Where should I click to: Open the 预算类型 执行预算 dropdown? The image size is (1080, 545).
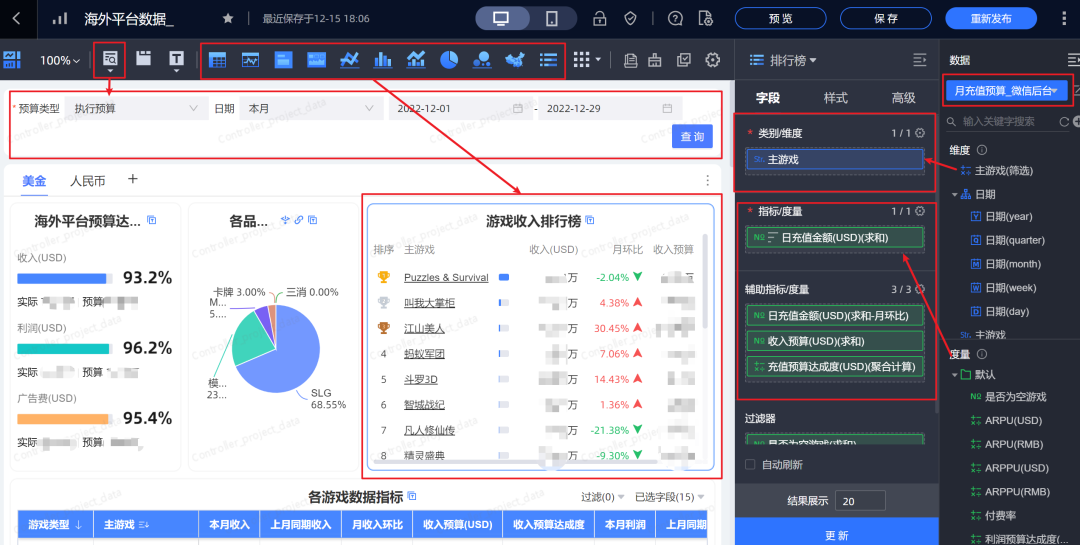(135, 108)
